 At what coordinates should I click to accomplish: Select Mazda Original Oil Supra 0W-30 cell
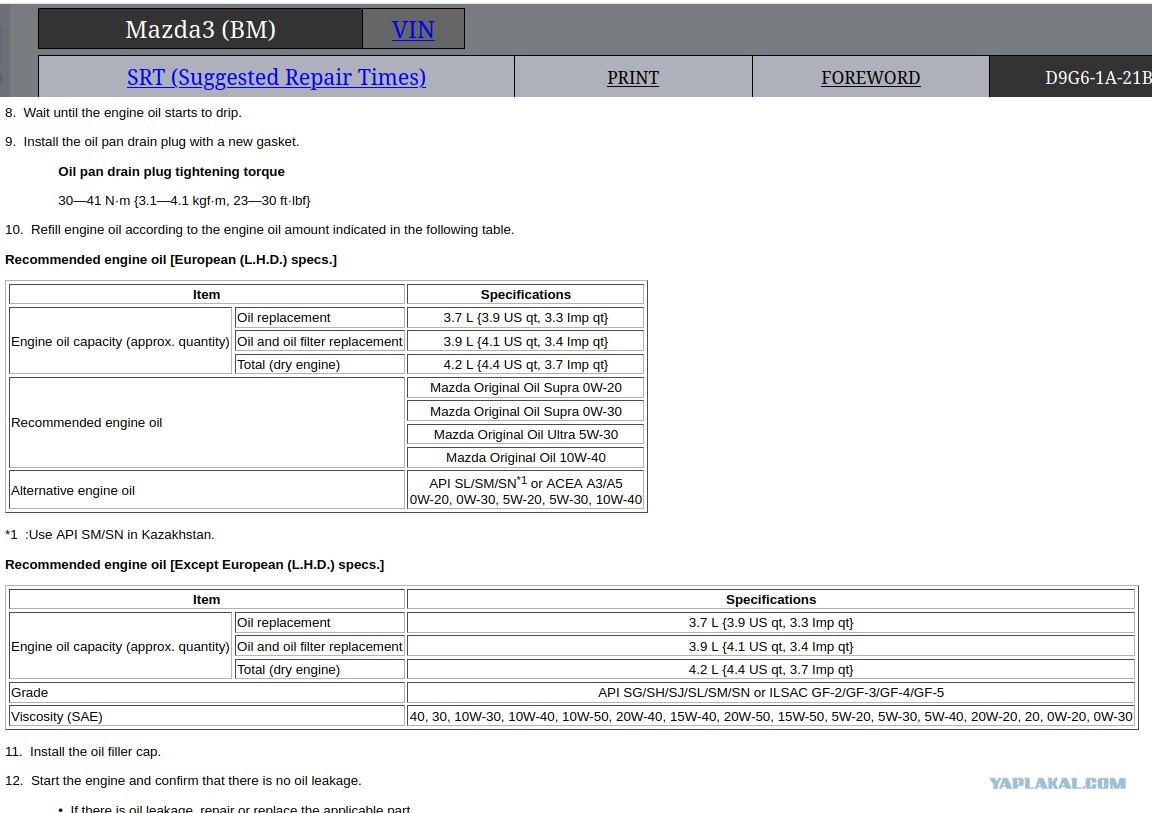(x=525, y=411)
